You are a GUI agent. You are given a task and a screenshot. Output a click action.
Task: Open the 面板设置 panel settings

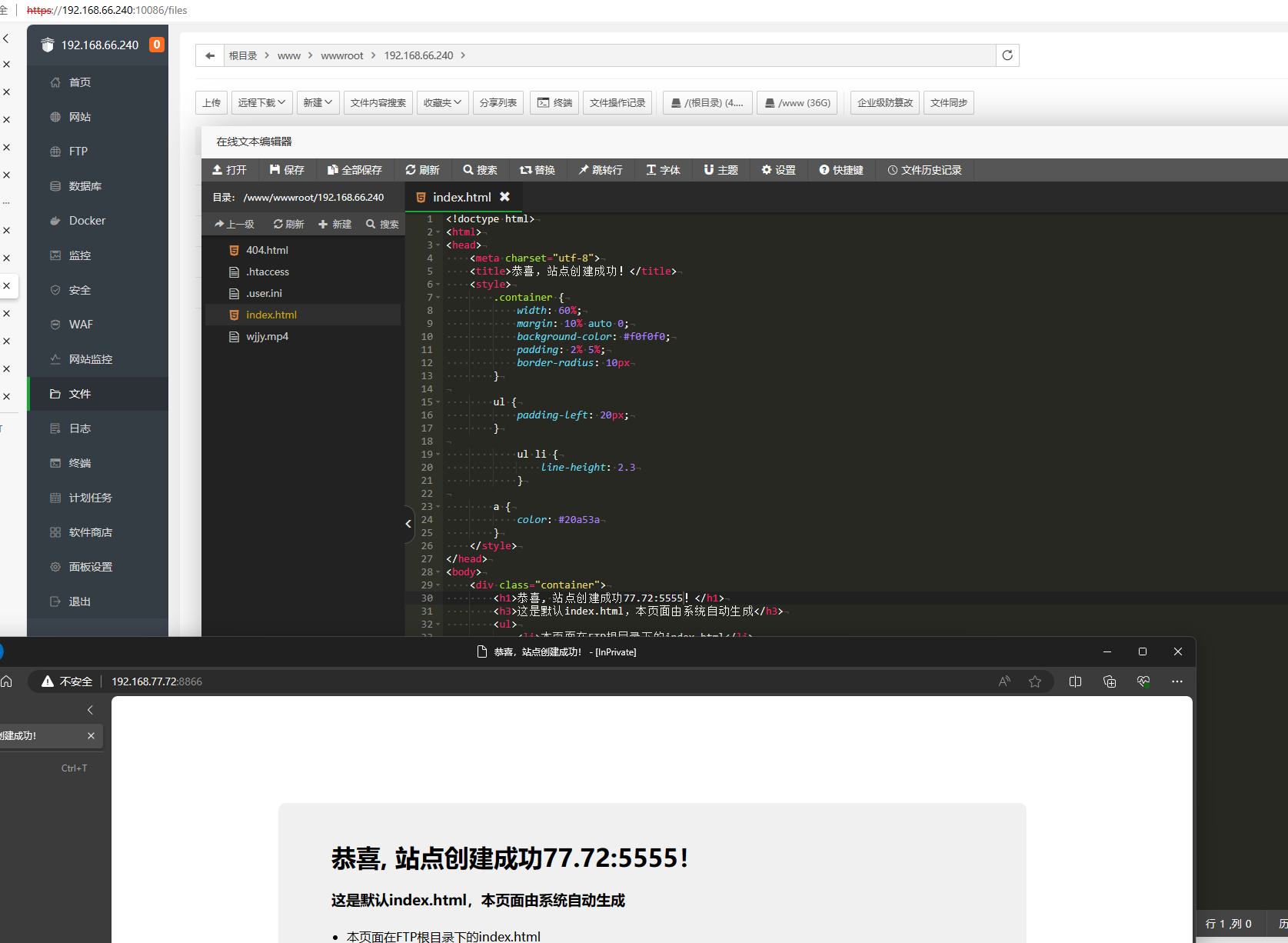[90, 567]
